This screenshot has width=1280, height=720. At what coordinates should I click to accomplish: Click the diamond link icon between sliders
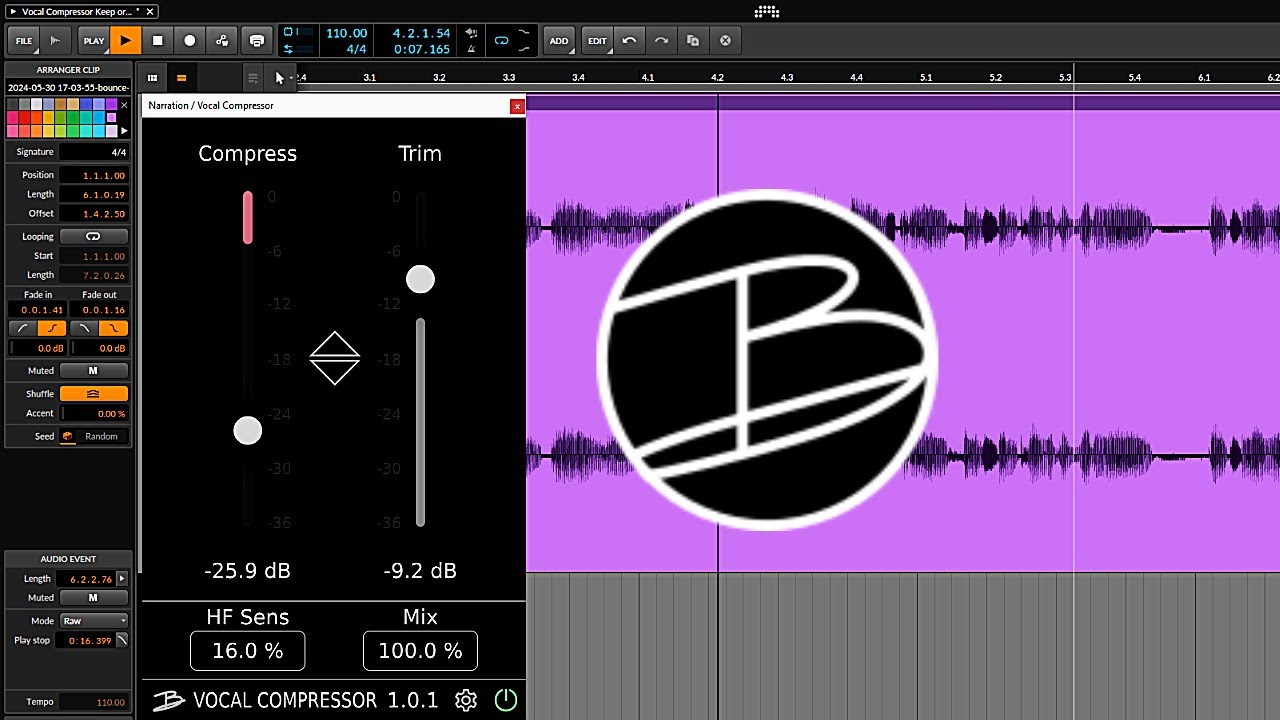[x=334, y=358]
